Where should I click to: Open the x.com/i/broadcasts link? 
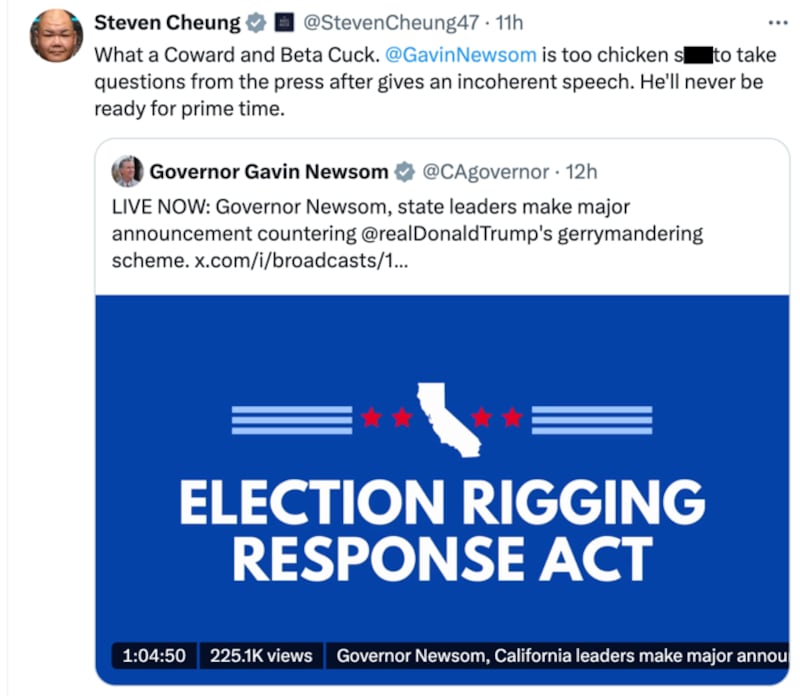pyautogui.click(x=294, y=260)
